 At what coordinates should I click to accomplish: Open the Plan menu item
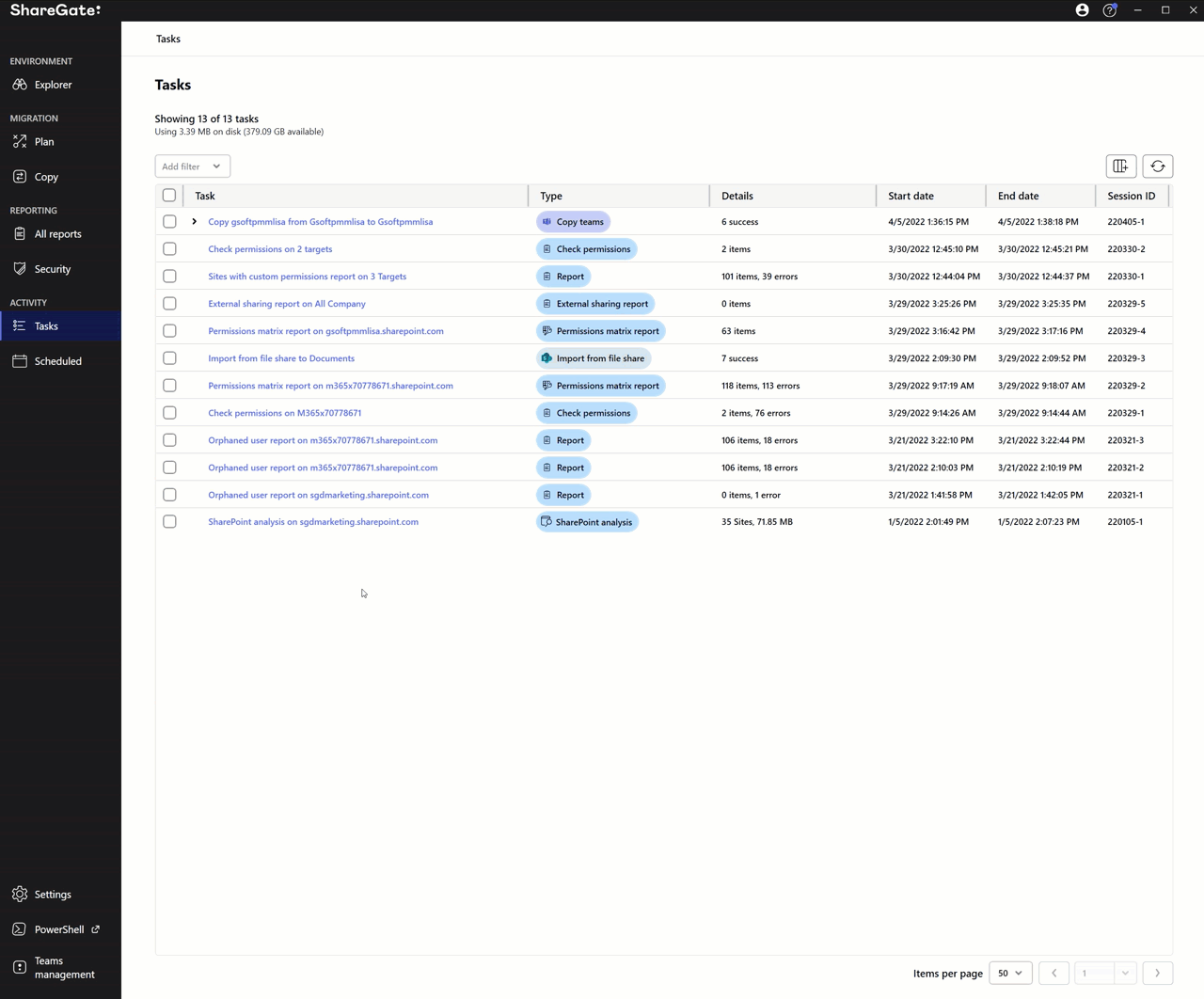(x=60, y=142)
